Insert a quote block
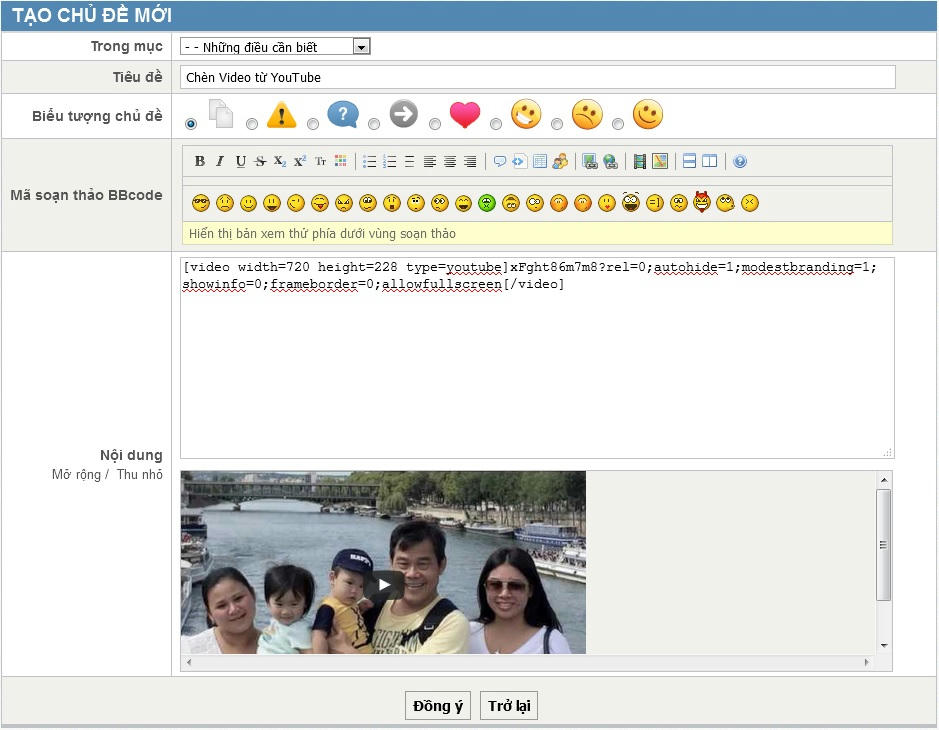Viewport: 939px width, 730px height. [499, 161]
